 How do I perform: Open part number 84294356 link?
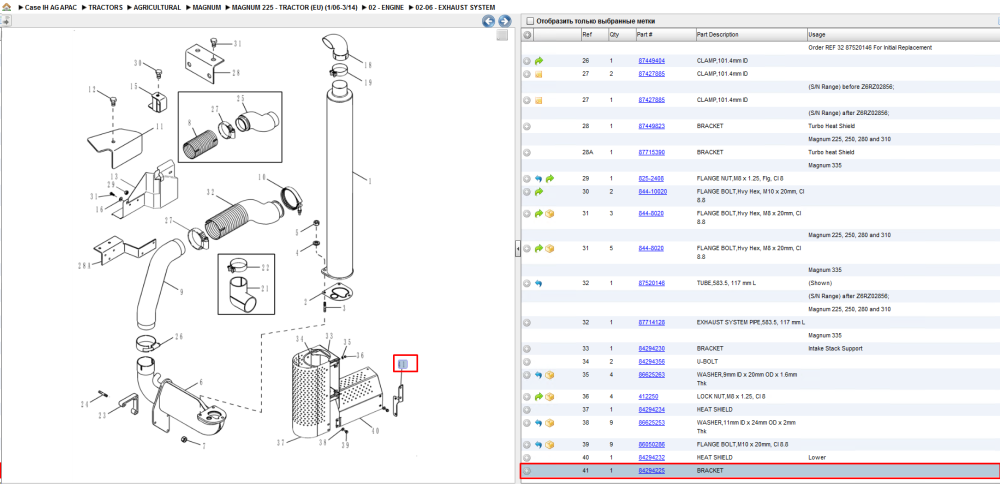[652, 362]
